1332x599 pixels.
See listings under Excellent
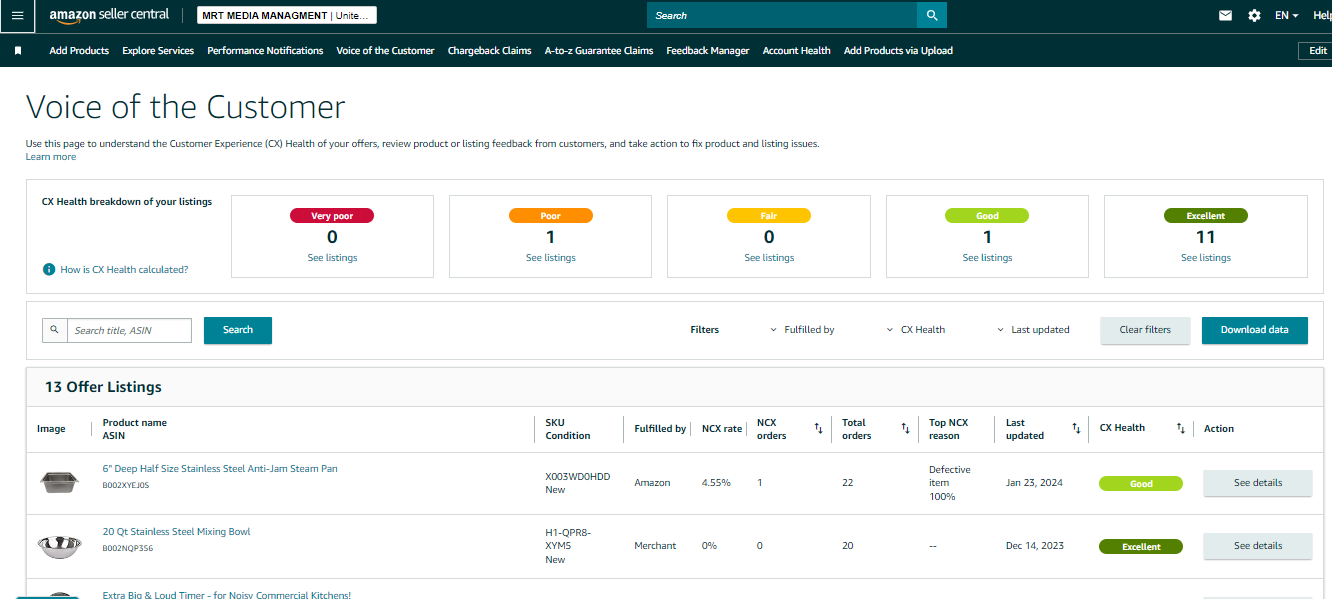(x=1205, y=258)
